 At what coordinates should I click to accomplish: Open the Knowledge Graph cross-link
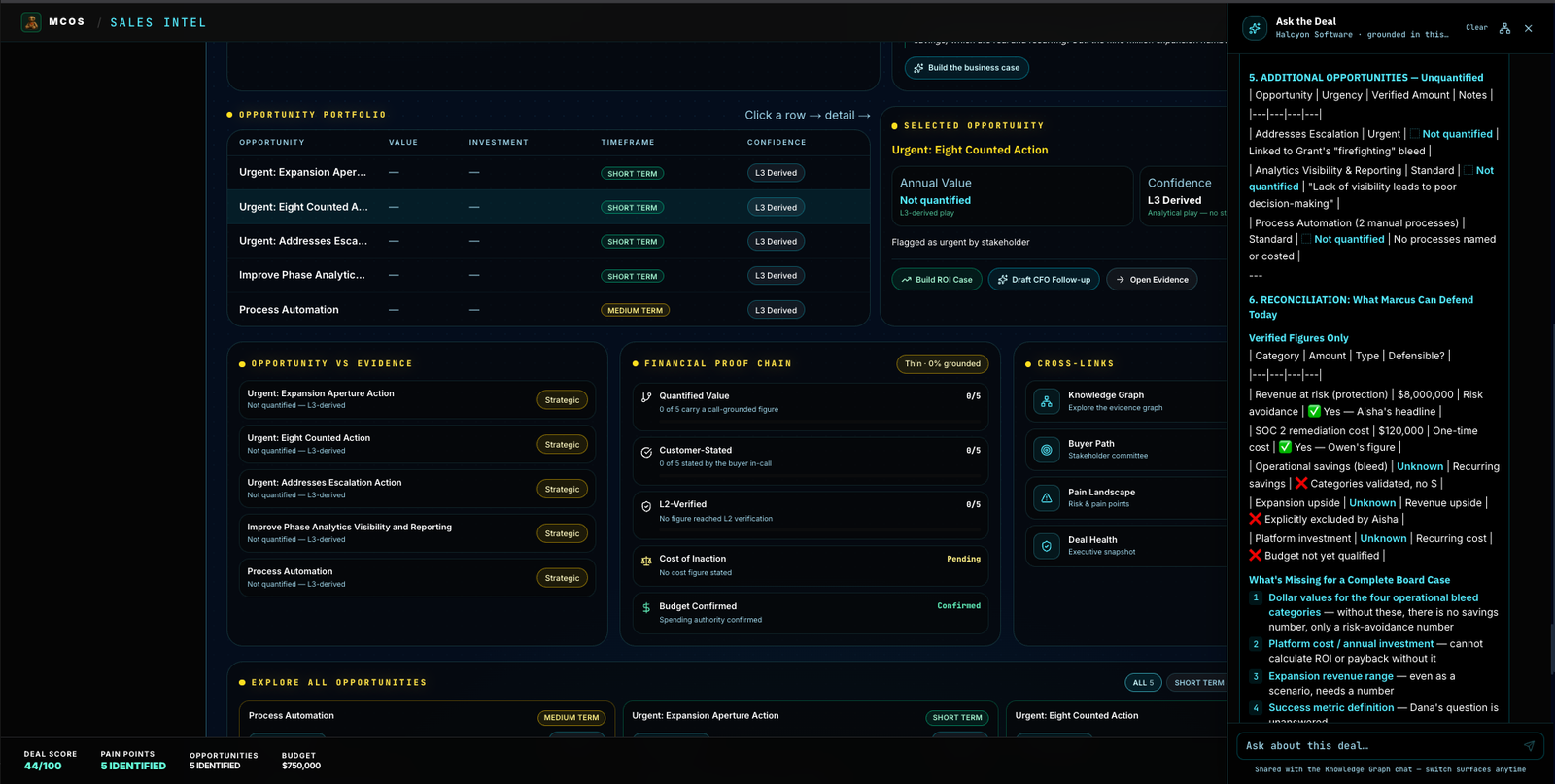[1127, 400]
